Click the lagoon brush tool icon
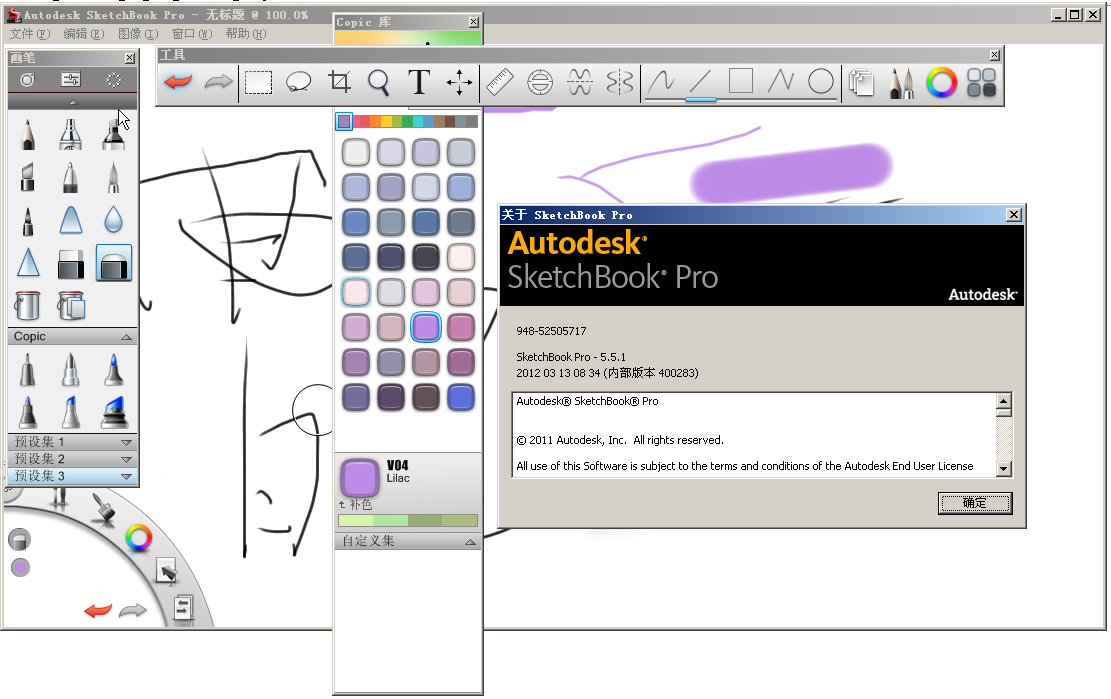This screenshot has width=1111, height=699. click(104, 508)
